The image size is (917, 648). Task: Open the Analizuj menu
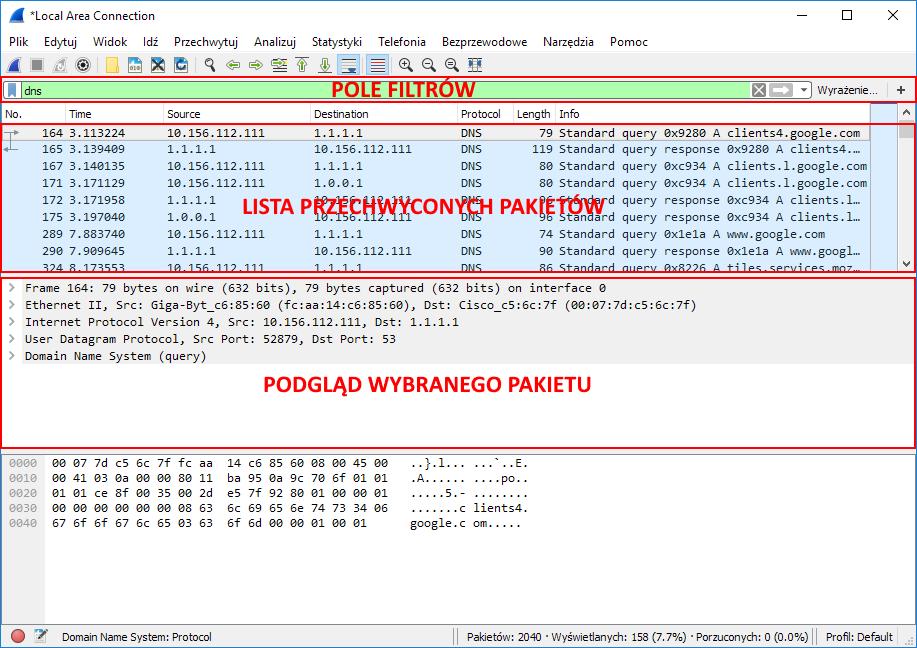275,42
